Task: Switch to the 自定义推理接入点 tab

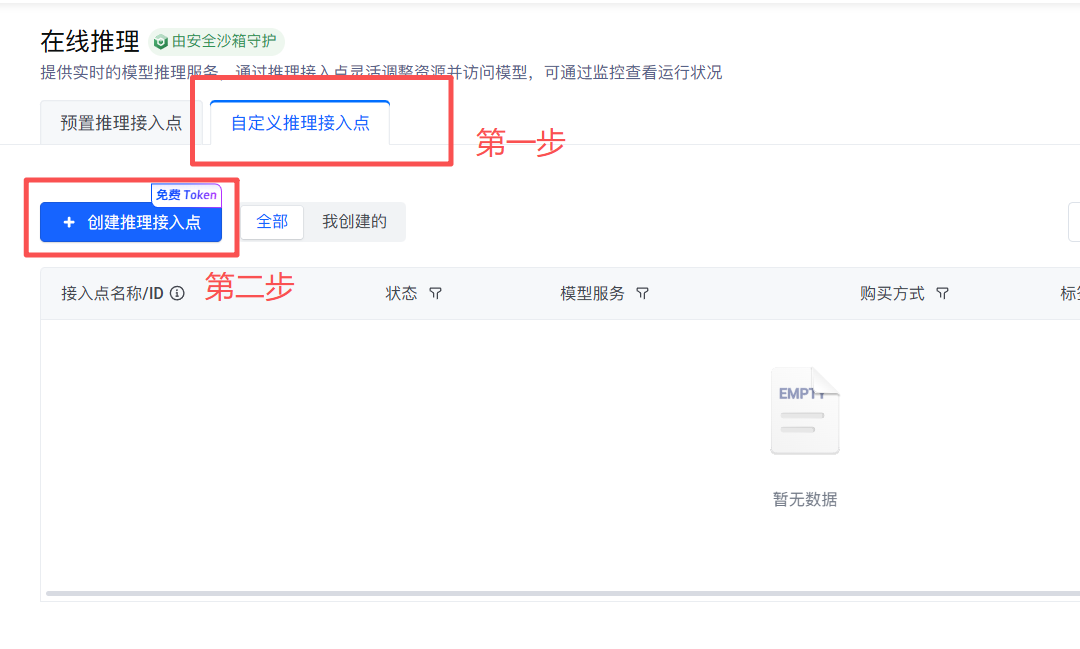Action: (x=298, y=121)
